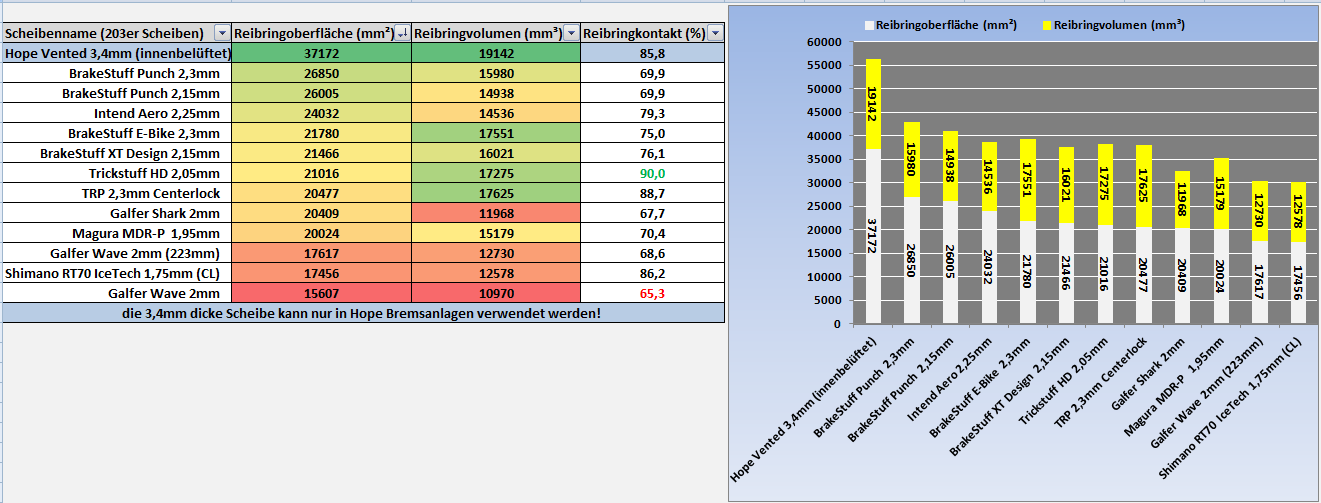Select red table cell with volume 11968

click(x=495, y=213)
